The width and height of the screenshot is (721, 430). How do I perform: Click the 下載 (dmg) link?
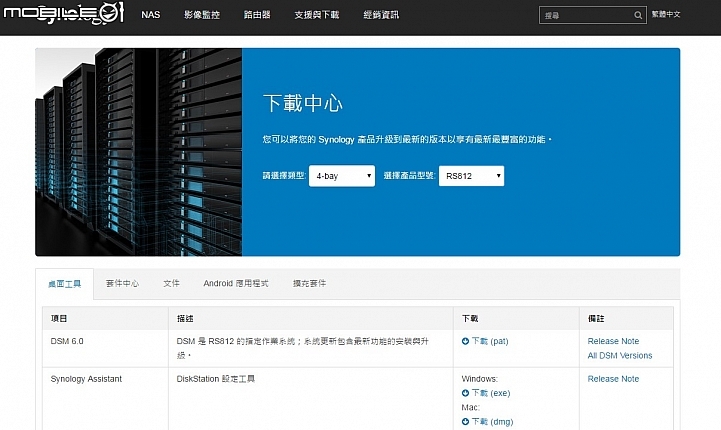point(492,422)
